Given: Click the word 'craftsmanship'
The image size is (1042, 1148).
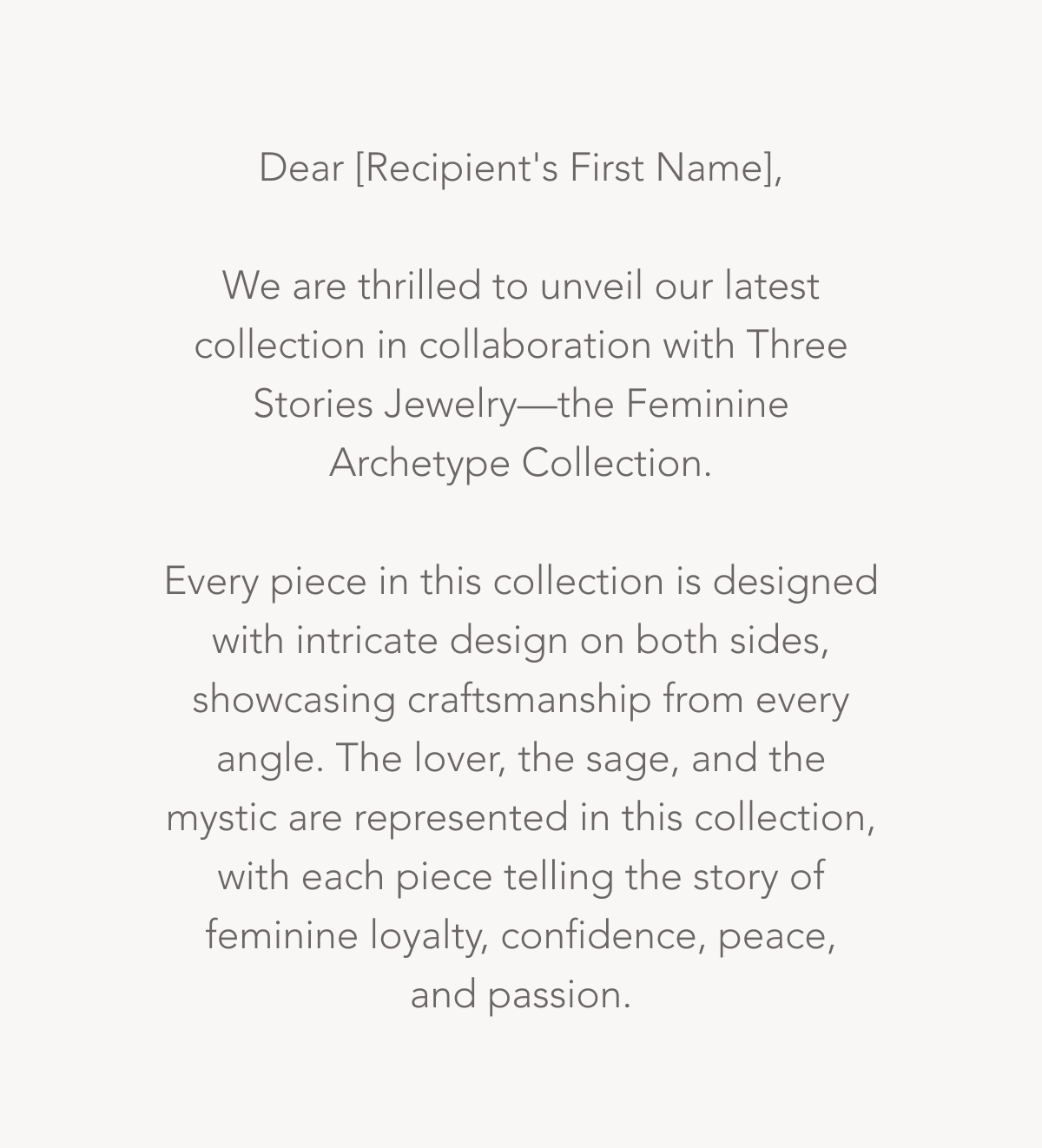Looking at the screenshot, I should (529, 701).
